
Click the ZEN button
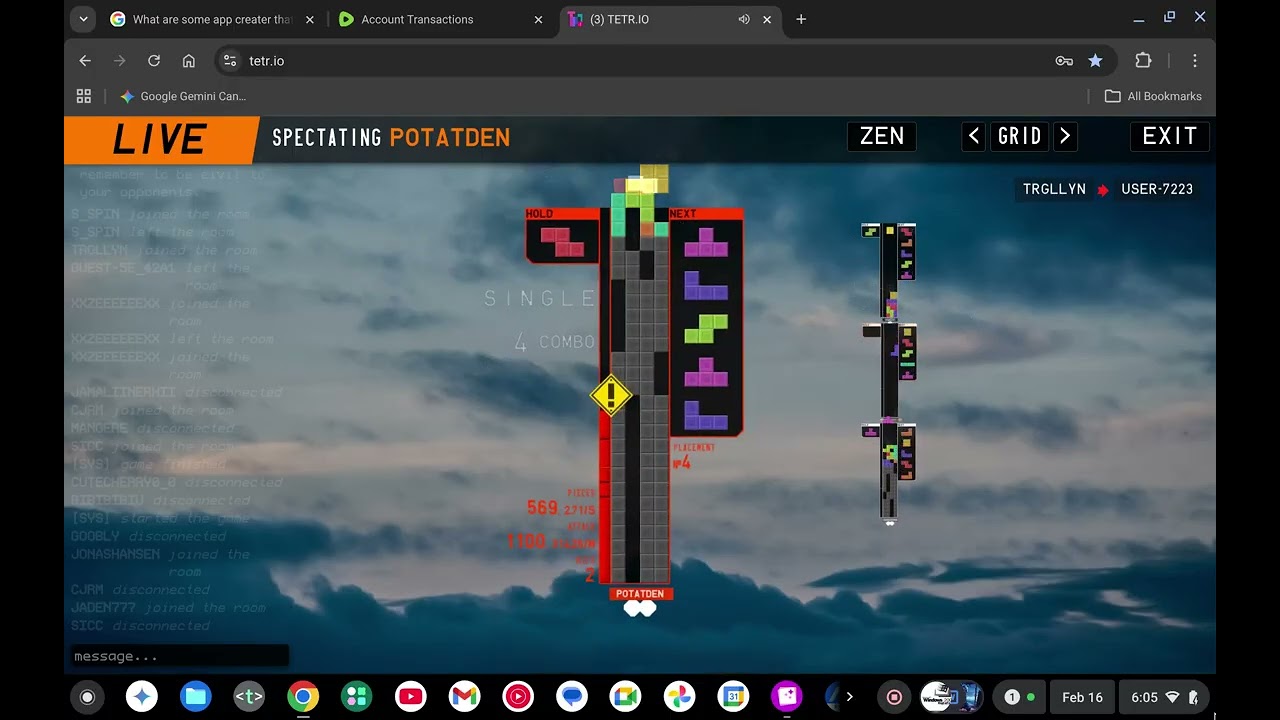point(882,136)
